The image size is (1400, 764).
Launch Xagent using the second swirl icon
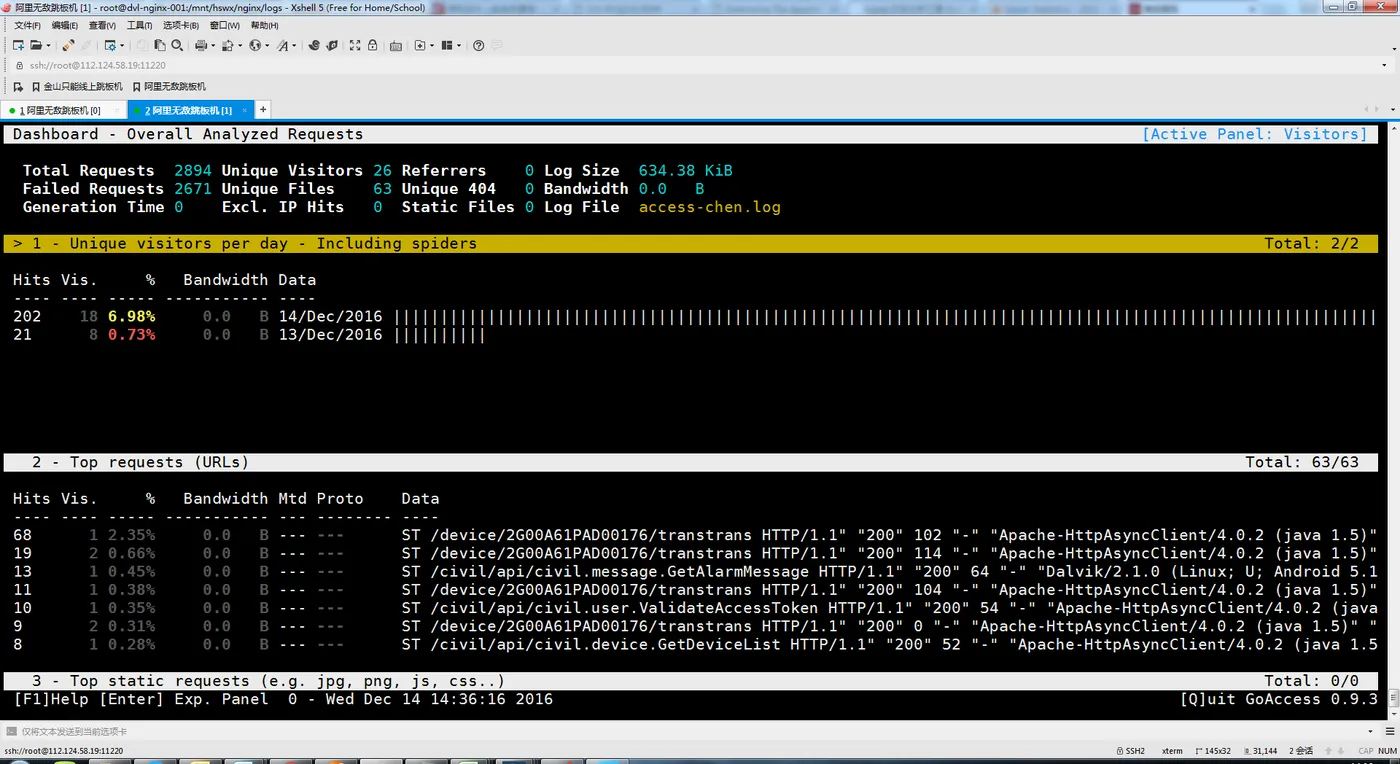pyautogui.click(x=332, y=45)
